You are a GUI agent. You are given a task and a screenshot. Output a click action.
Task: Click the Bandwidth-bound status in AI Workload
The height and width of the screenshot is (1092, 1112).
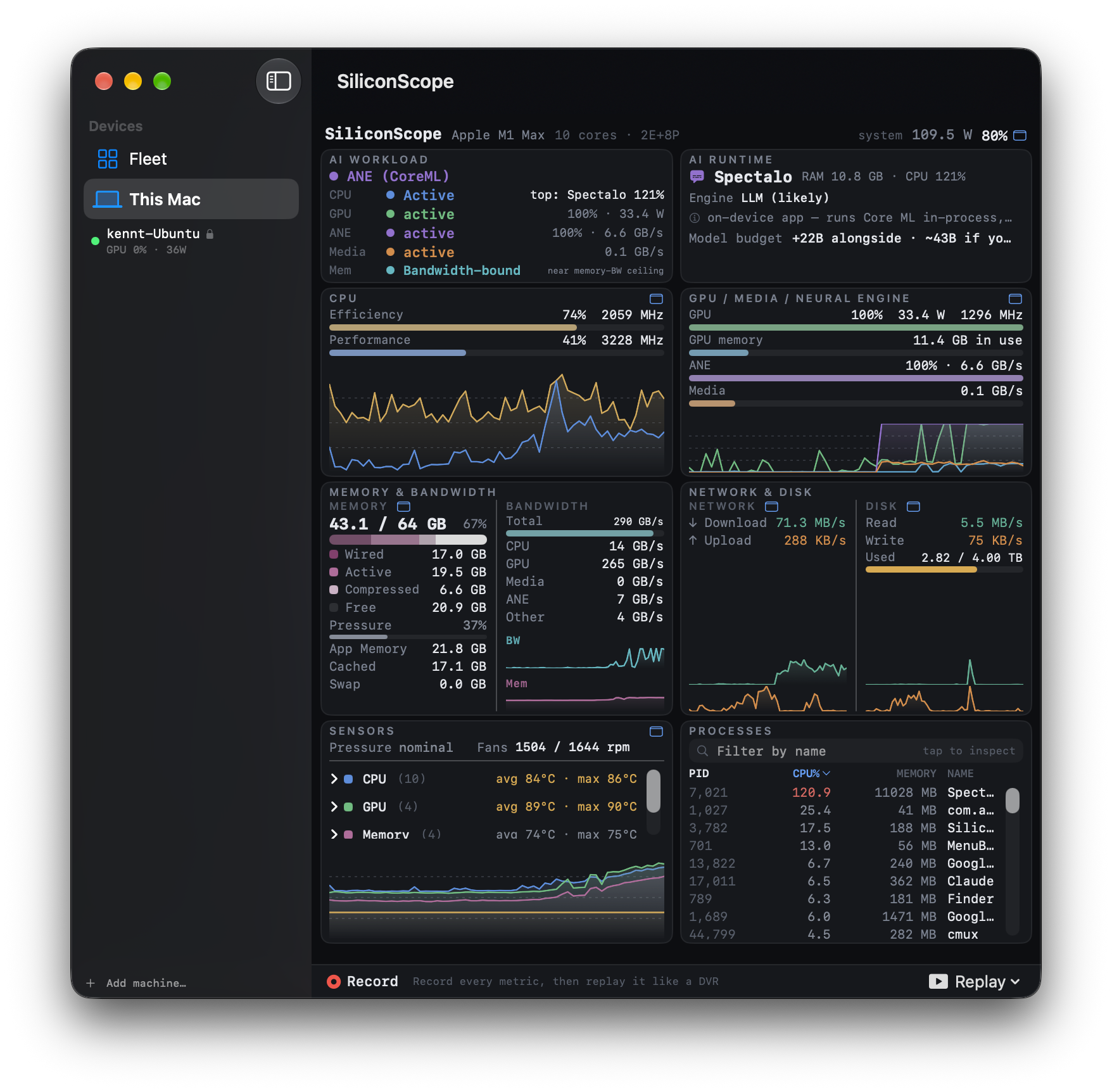click(462, 270)
